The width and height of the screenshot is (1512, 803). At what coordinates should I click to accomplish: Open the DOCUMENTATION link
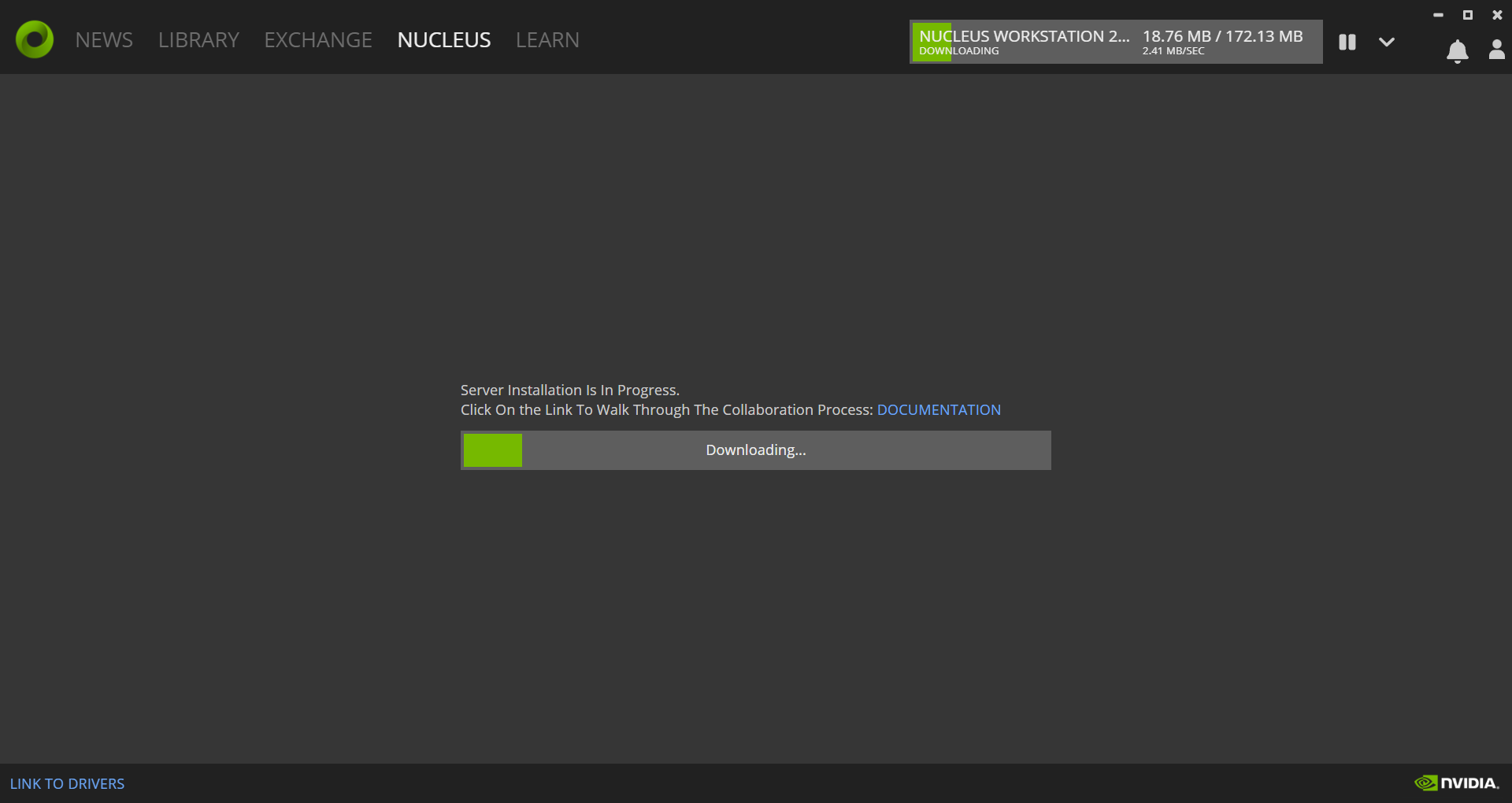coord(939,410)
